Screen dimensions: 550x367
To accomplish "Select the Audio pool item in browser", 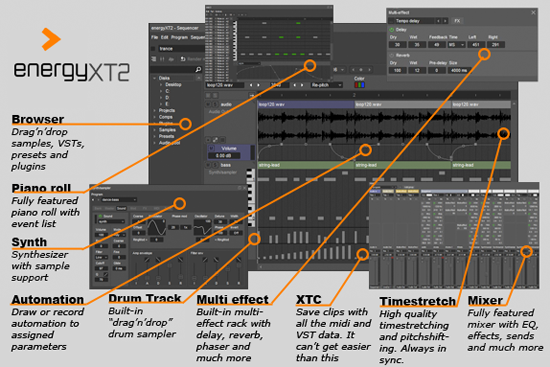I will 169,143.
